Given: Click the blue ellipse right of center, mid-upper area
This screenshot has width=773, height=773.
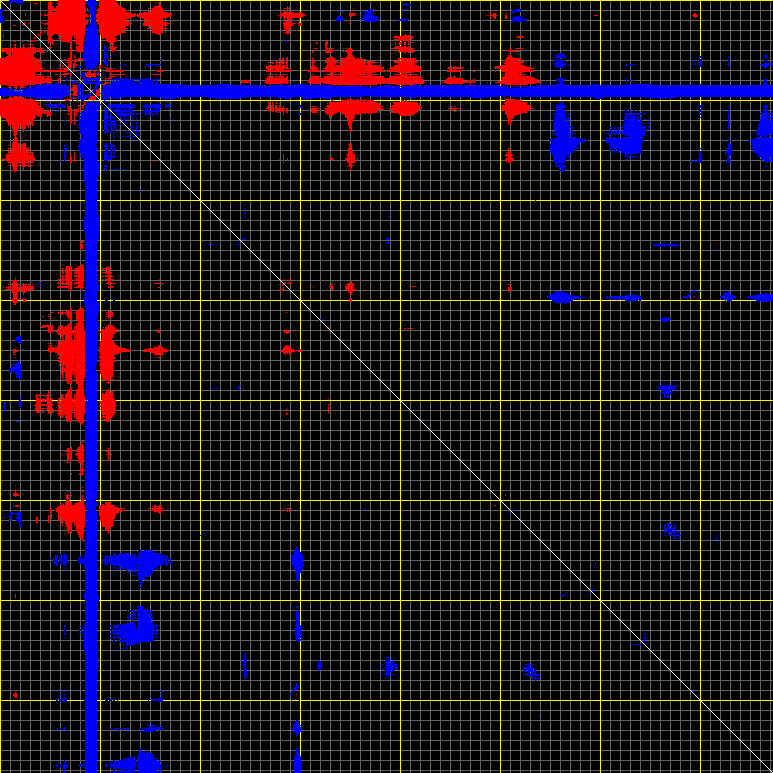Looking at the screenshot, I should click(561, 297).
